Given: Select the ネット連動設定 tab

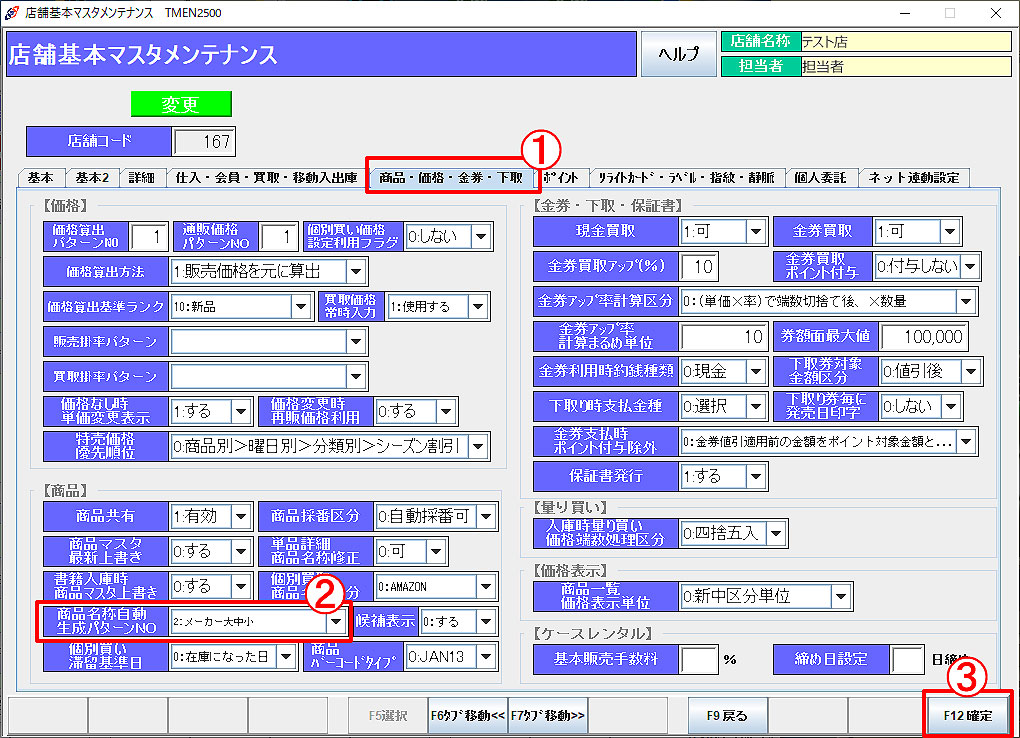Looking at the screenshot, I should [x=913, y=178].
